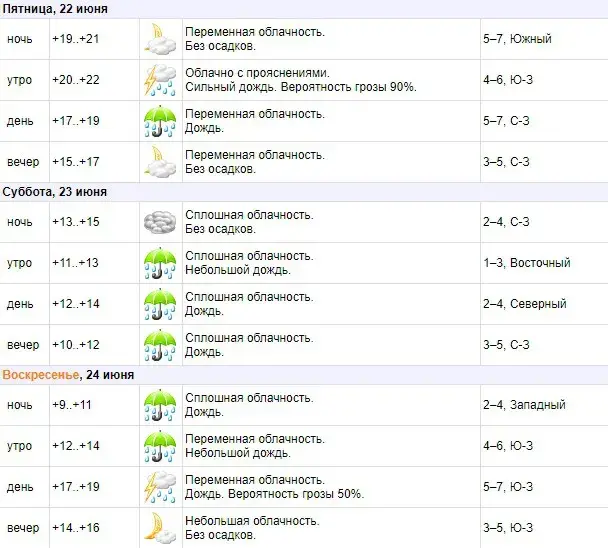This screenshot has width=608, height=548.
Task: Click the moon-cloud icon for Friday night
Action: pos(160,39)
